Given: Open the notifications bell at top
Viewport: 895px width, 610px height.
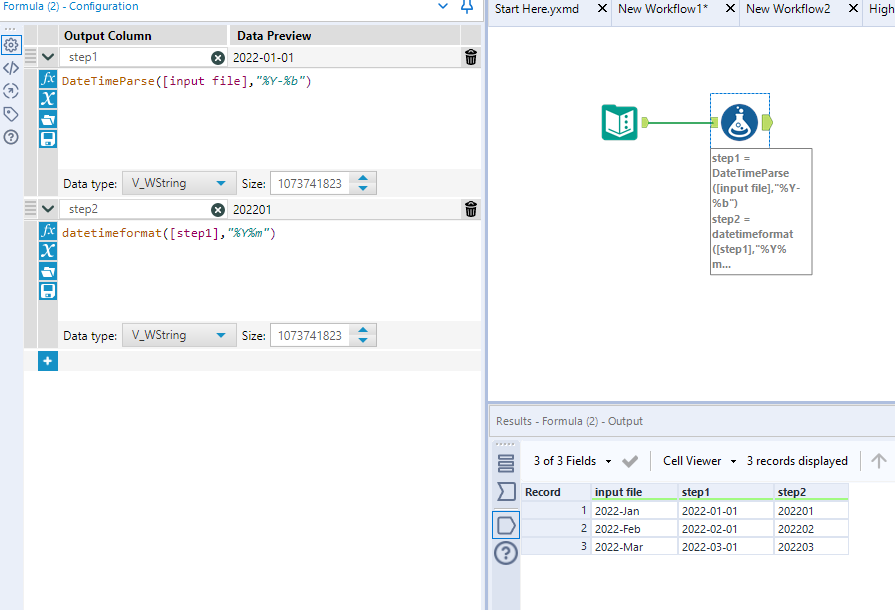Looking at the screenshot, I should point(467,7).
